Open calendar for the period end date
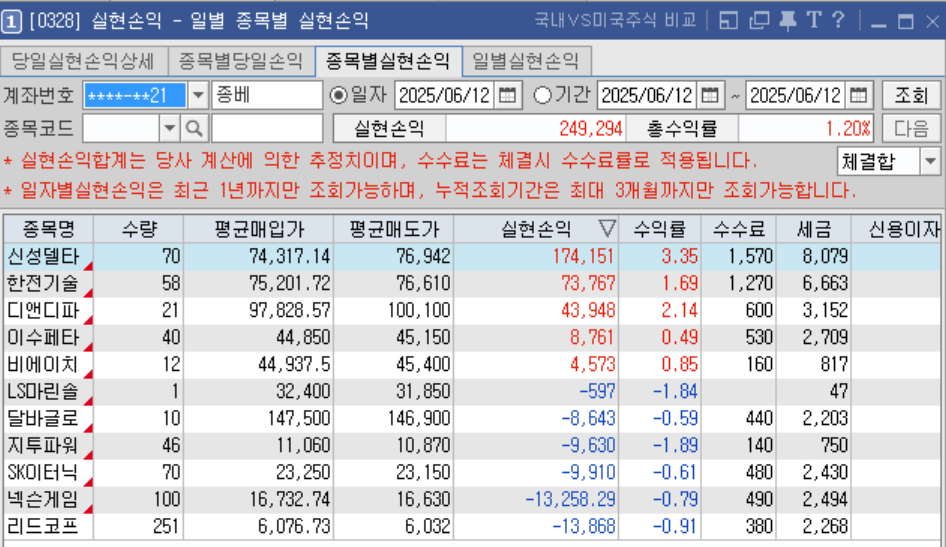The height and width of the screenshot is (547, 946). (859, 96)
